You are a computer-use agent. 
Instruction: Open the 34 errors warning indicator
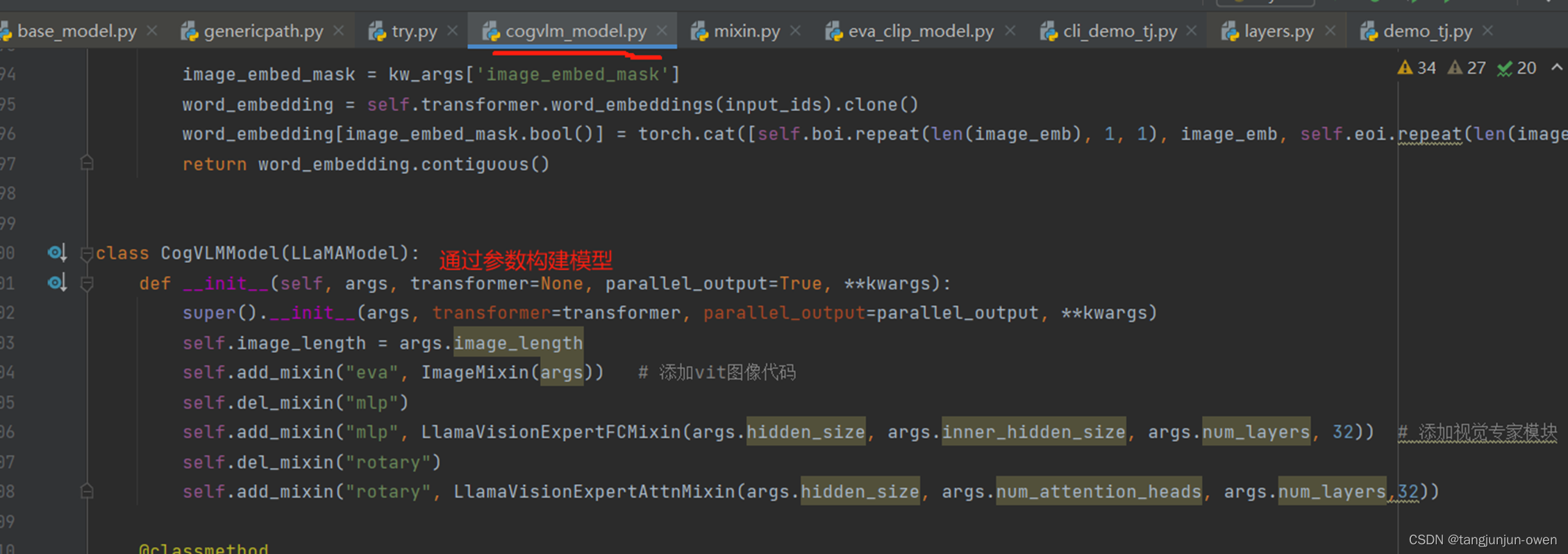(1417, 68)
